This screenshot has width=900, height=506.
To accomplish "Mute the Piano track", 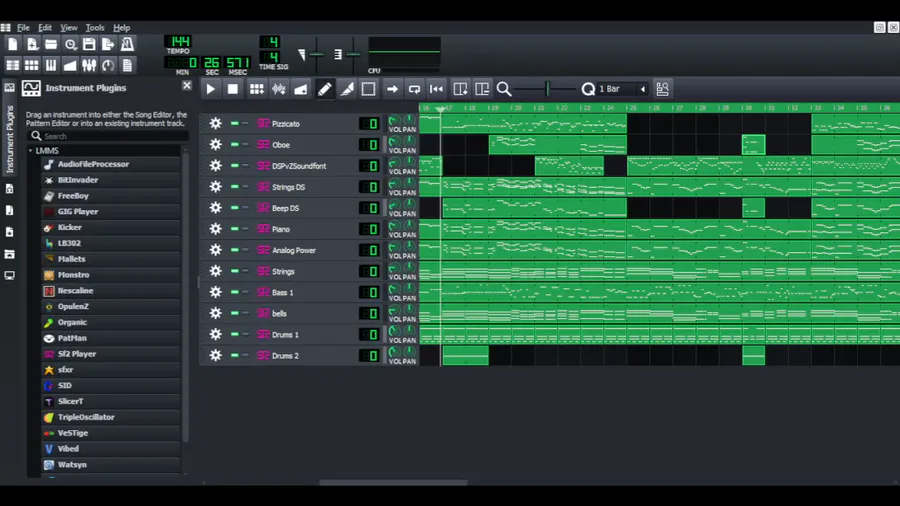I will [x=235, y=229].
